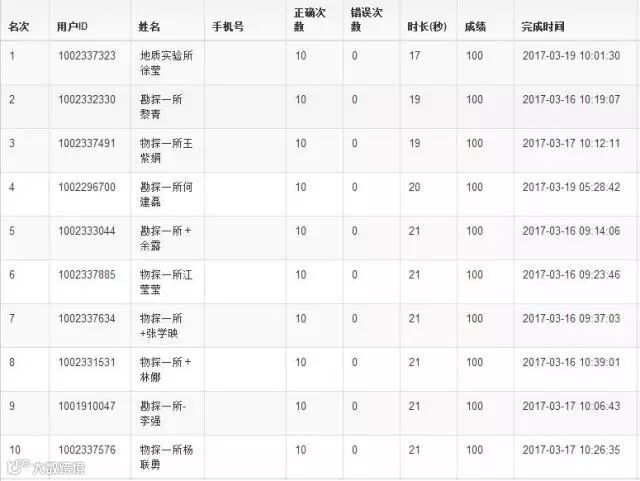Select user ID 1002337323
The image size is (640, 481).
87,56
